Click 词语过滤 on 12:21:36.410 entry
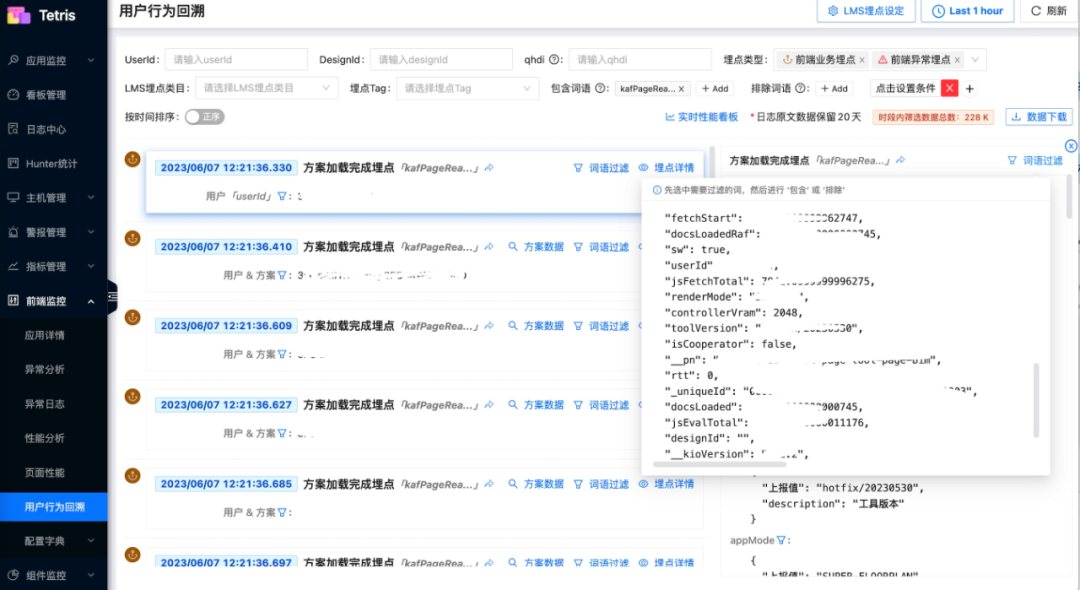 (601, 247)
